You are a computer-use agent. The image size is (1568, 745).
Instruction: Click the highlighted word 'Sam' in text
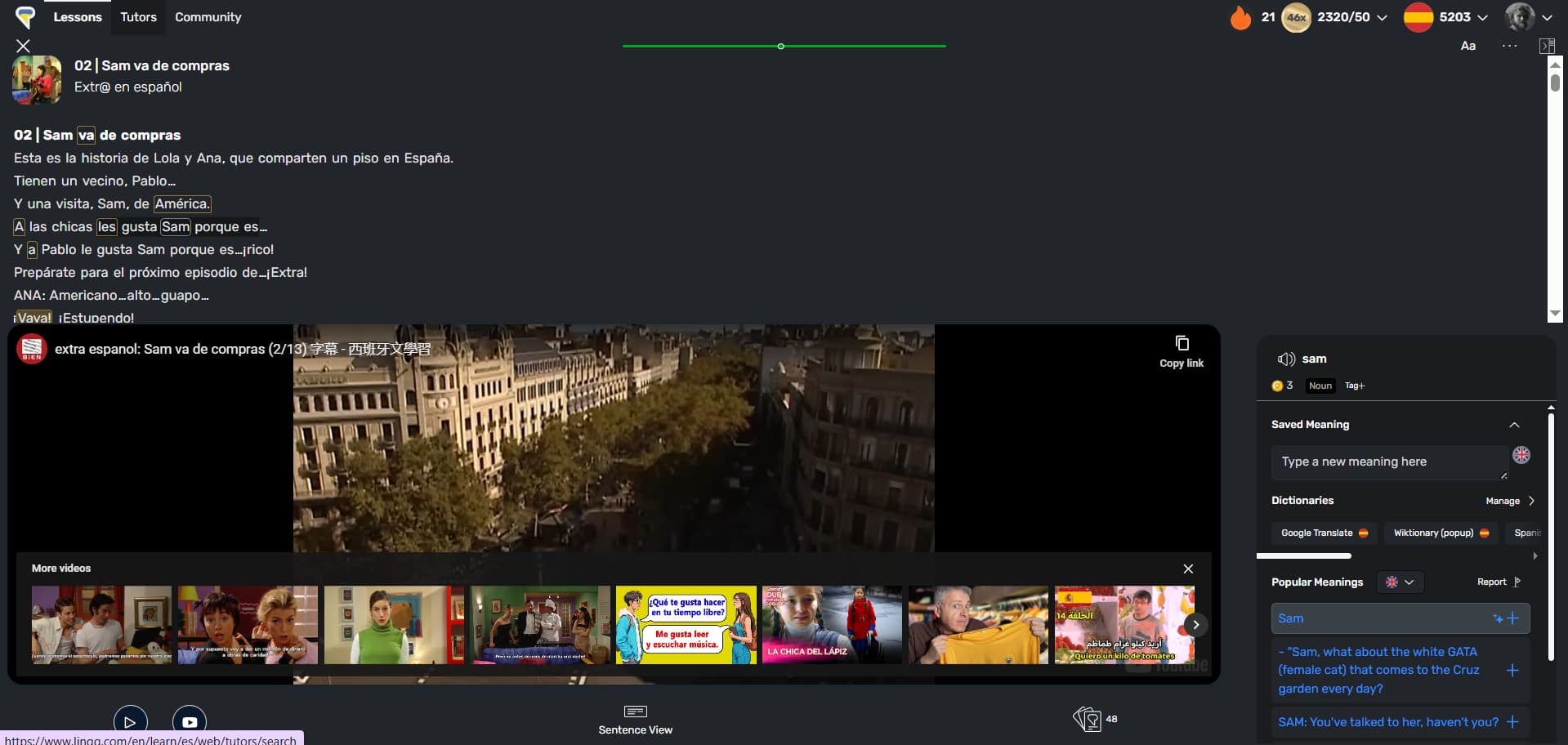tap(175, 226)
